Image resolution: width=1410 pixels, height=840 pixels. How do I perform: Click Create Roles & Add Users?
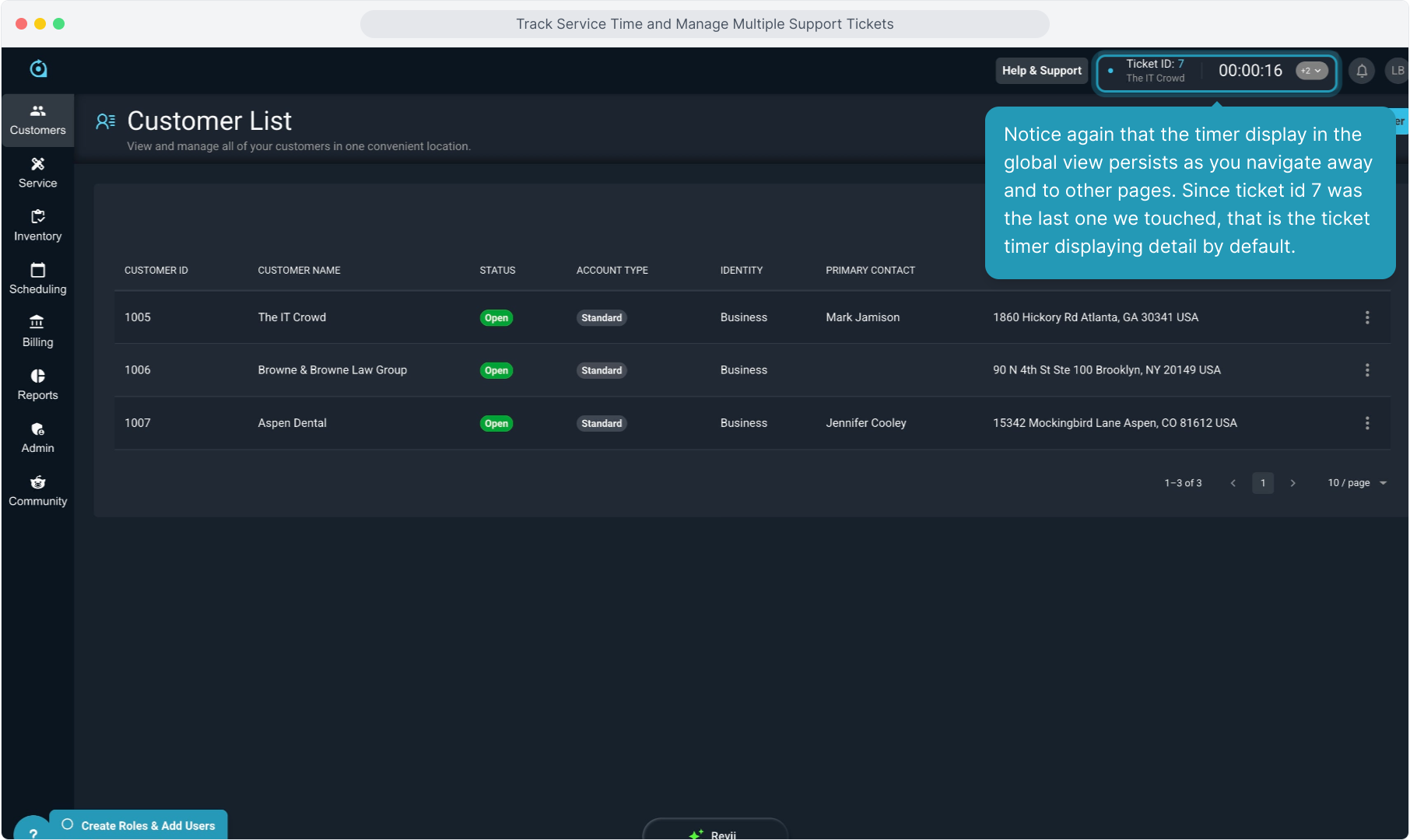(147, 825)
